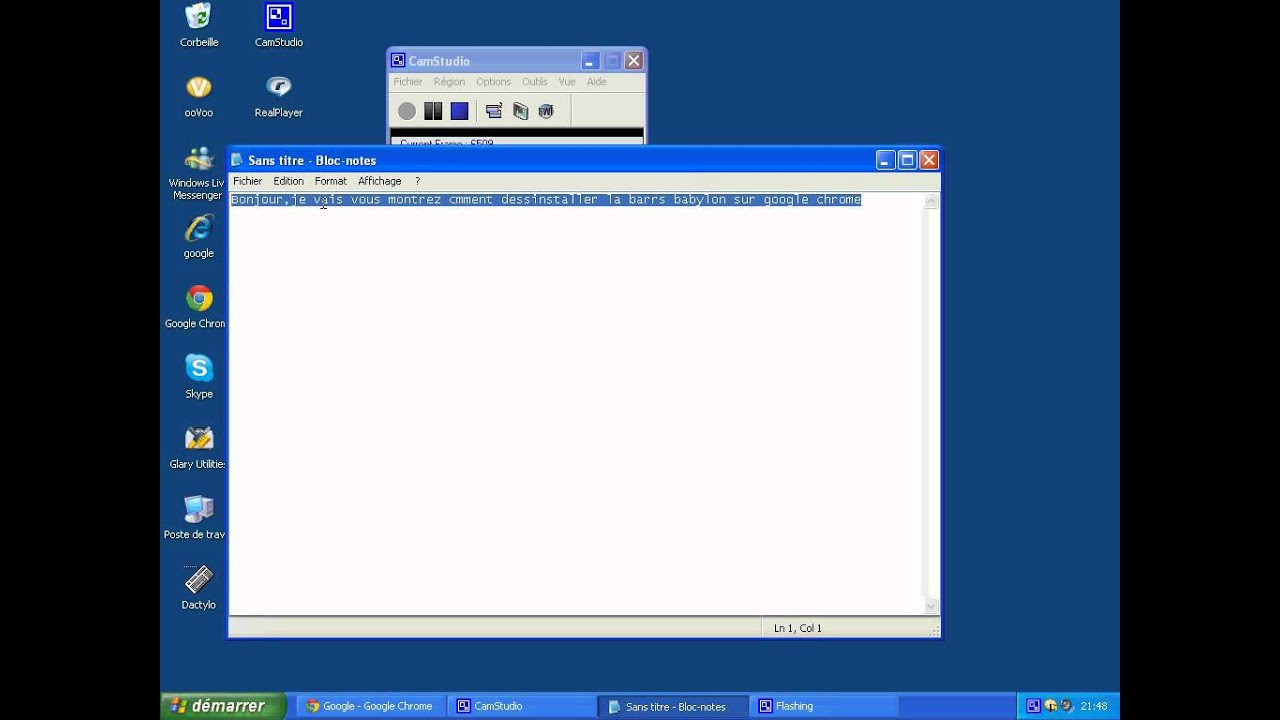Viewport: 1280px width, 720px height.
Task: Click the 21:48 taskbar clock
Action: click(x=1093, y=706)
